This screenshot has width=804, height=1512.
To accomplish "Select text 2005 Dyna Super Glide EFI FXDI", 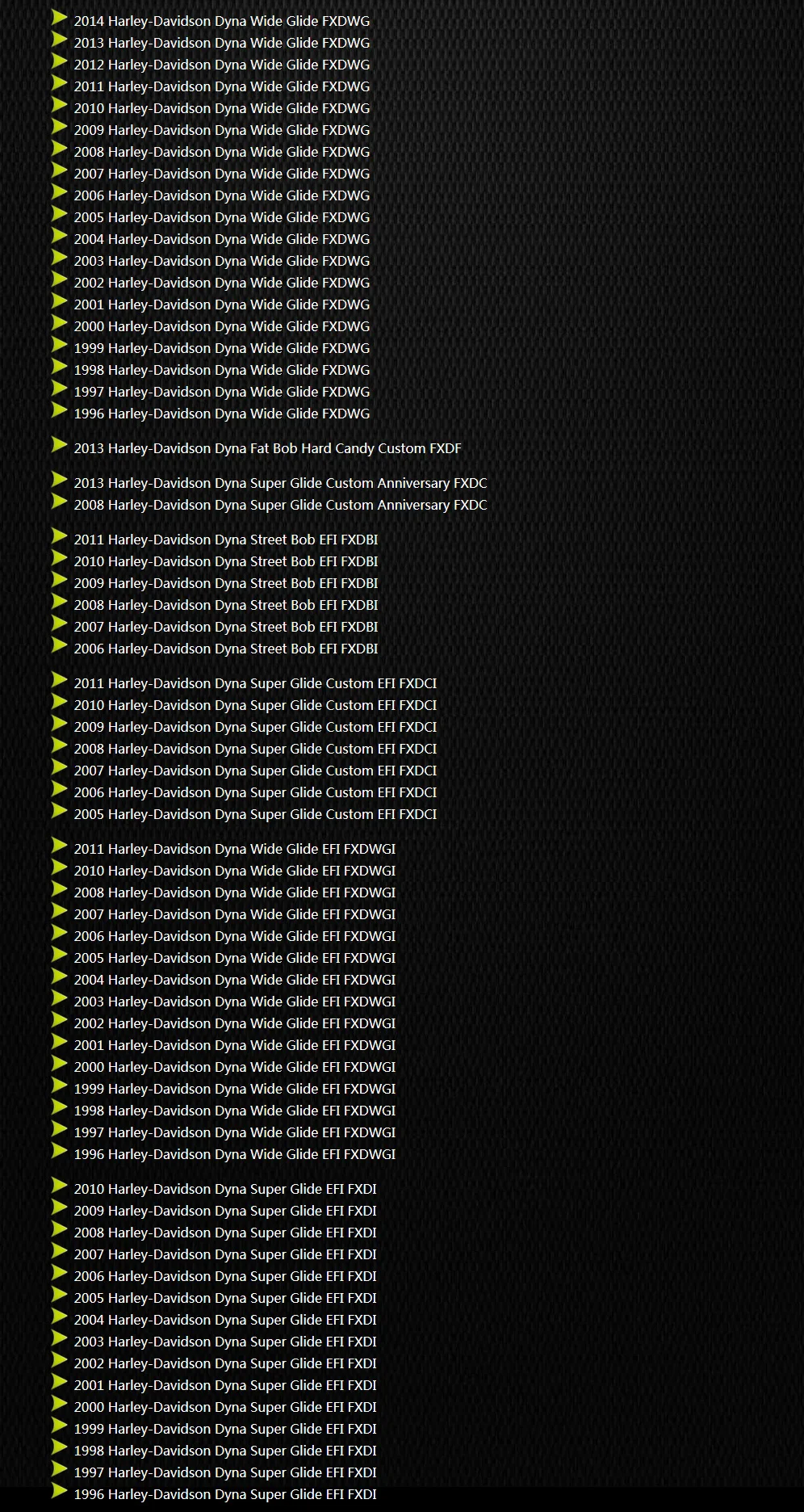I will pos(225,1298).
